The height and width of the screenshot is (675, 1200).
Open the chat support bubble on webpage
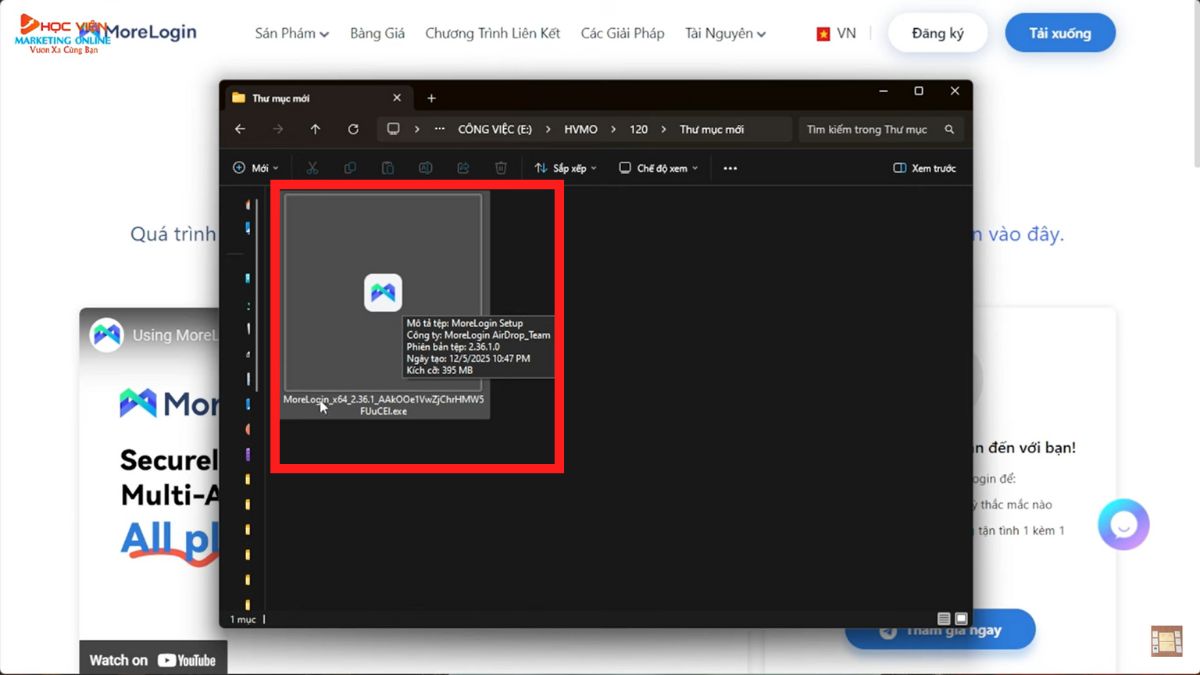pyautogui.click(x=1124, y=524)
